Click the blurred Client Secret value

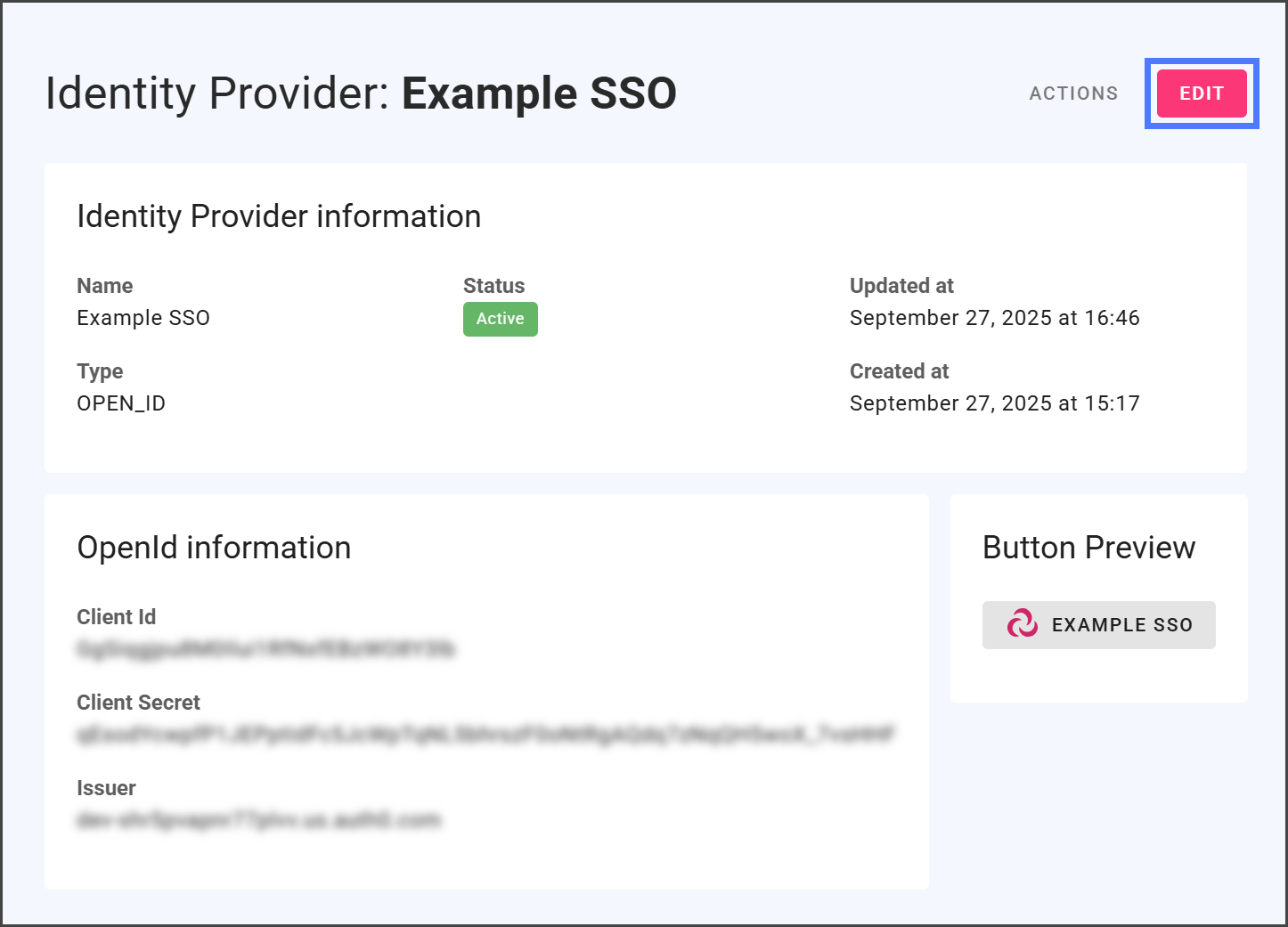(x=485, y=735)
